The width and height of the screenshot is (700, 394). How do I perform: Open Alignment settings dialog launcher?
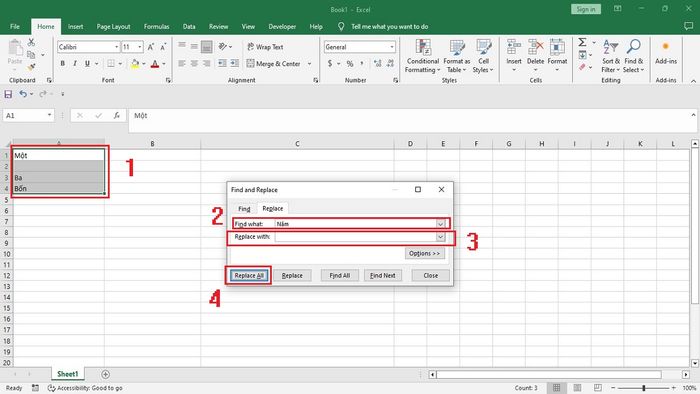[x=316, y=80]
